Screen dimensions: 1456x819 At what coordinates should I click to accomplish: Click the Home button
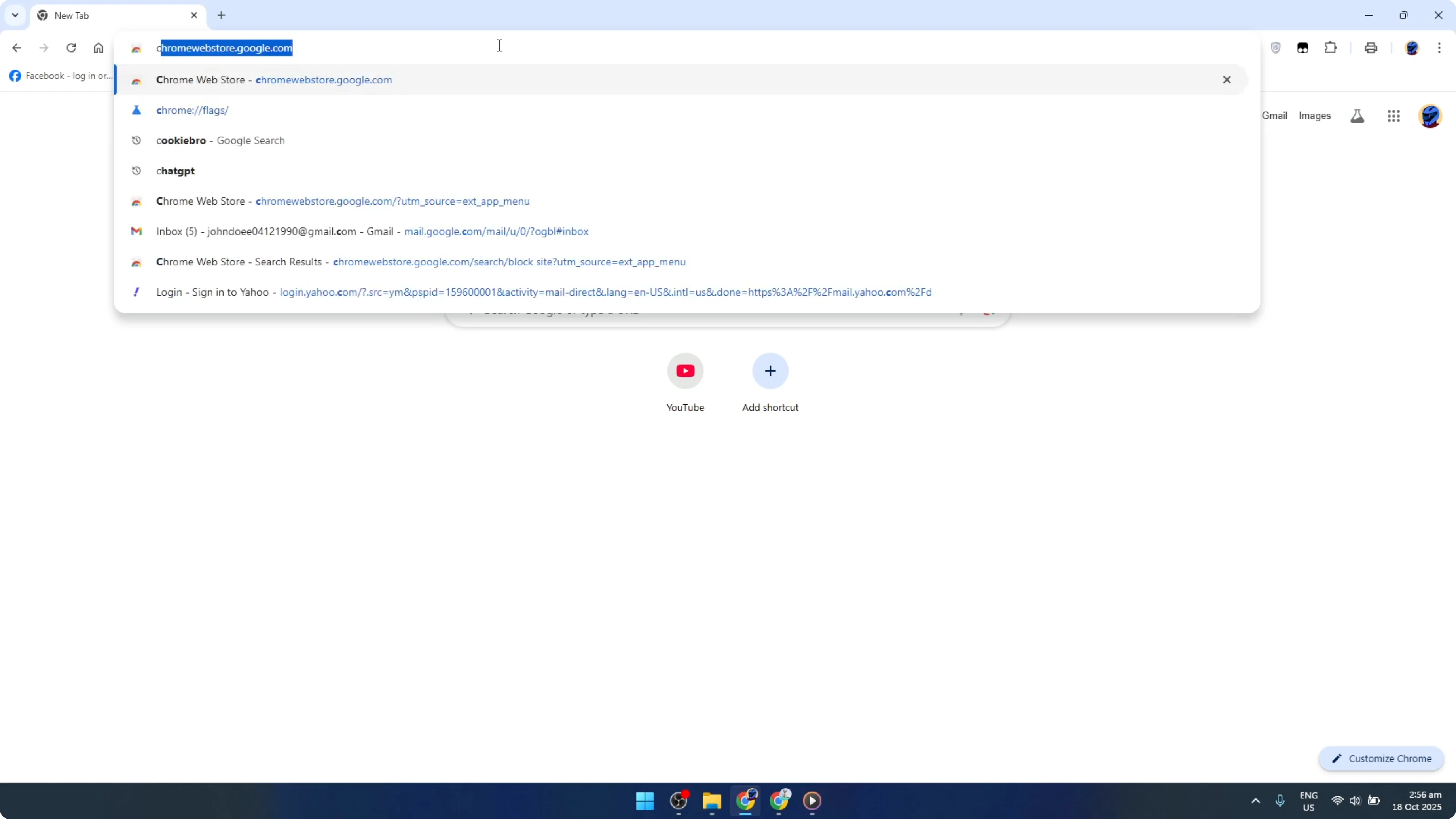[99, 48]
